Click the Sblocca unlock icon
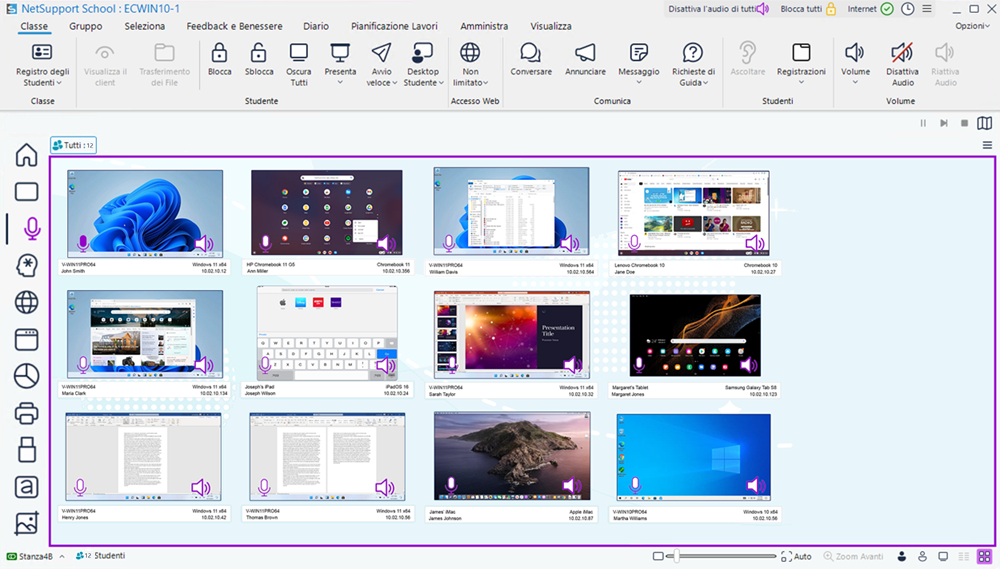 pos(258,54)
